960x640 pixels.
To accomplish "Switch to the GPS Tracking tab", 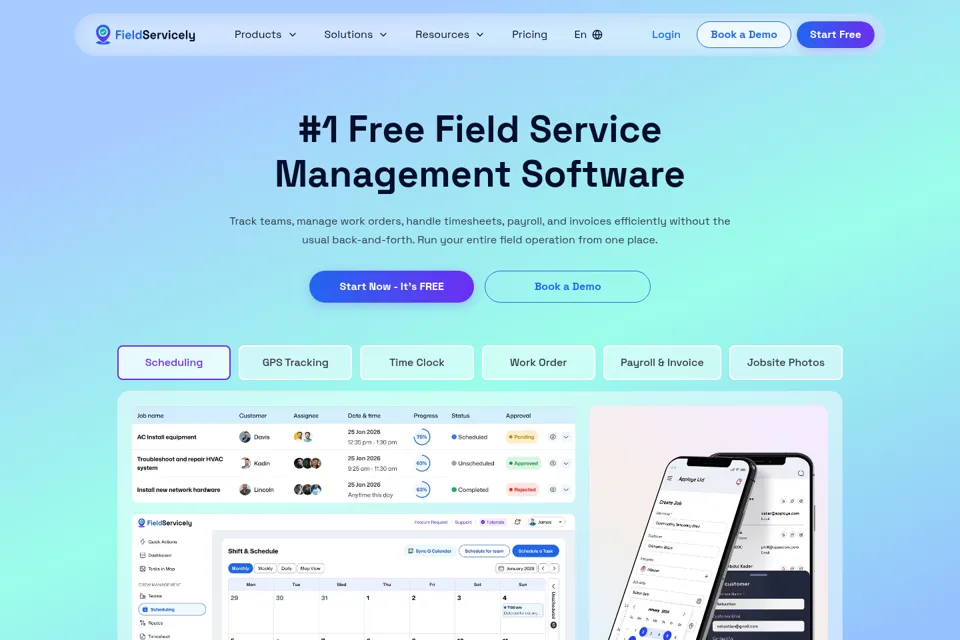I will 295,363.
